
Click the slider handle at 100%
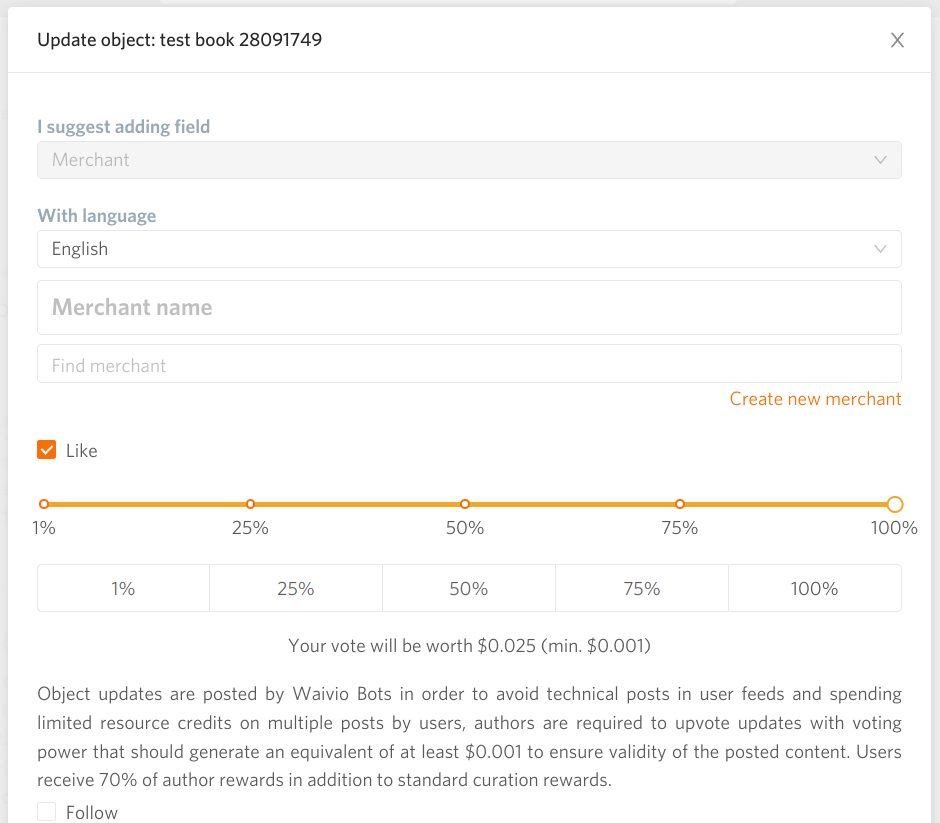[x=894, y=504]
